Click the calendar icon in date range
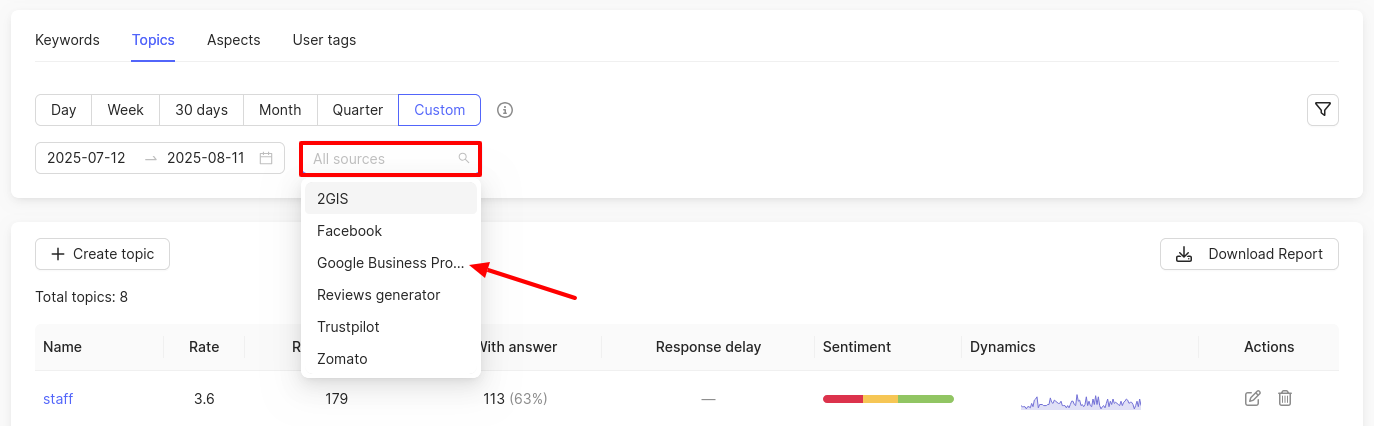 [x=266, y=158]
